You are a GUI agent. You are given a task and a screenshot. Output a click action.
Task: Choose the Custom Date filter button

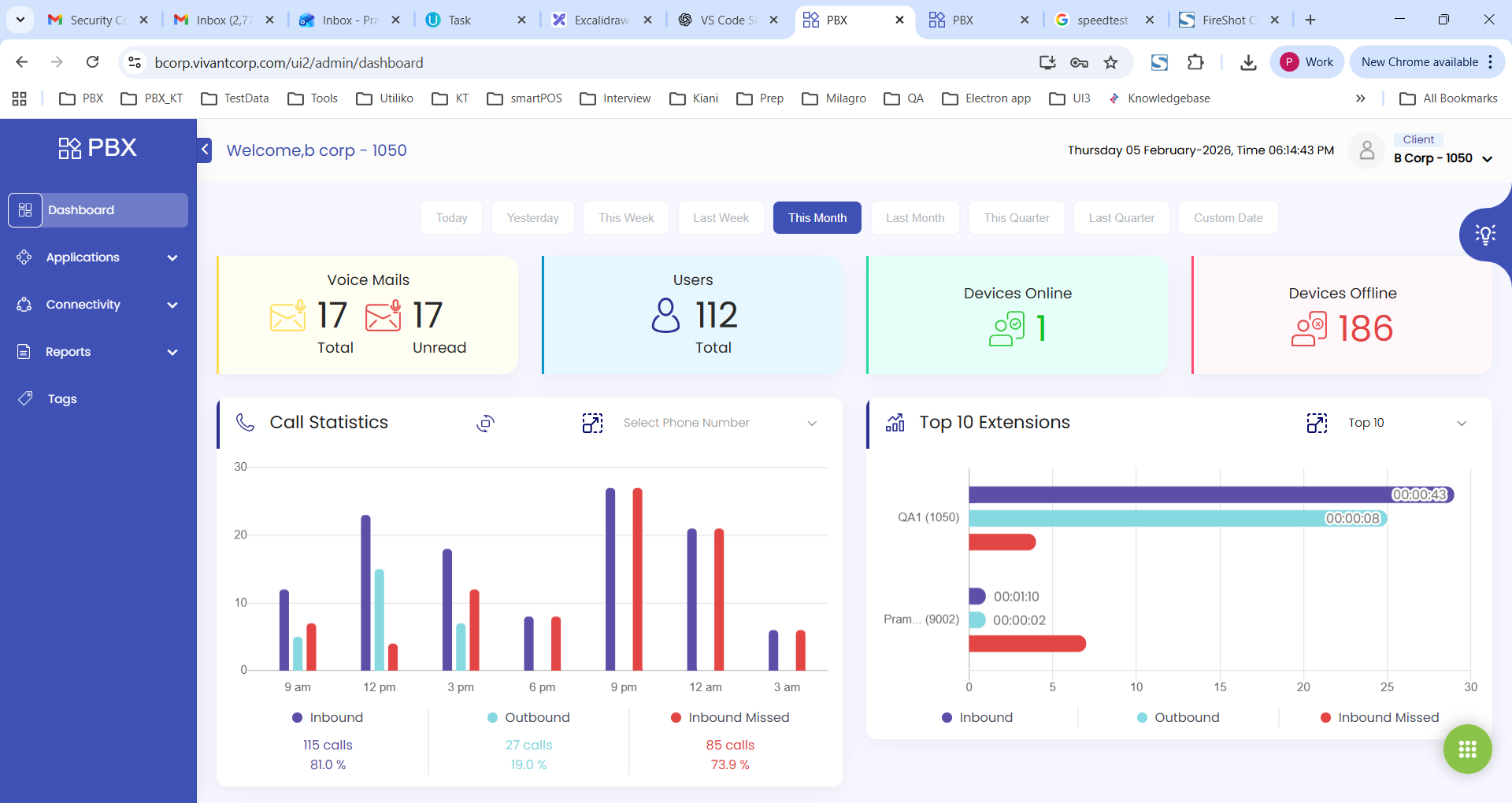pyautogui.click(x=1228, y=218)
